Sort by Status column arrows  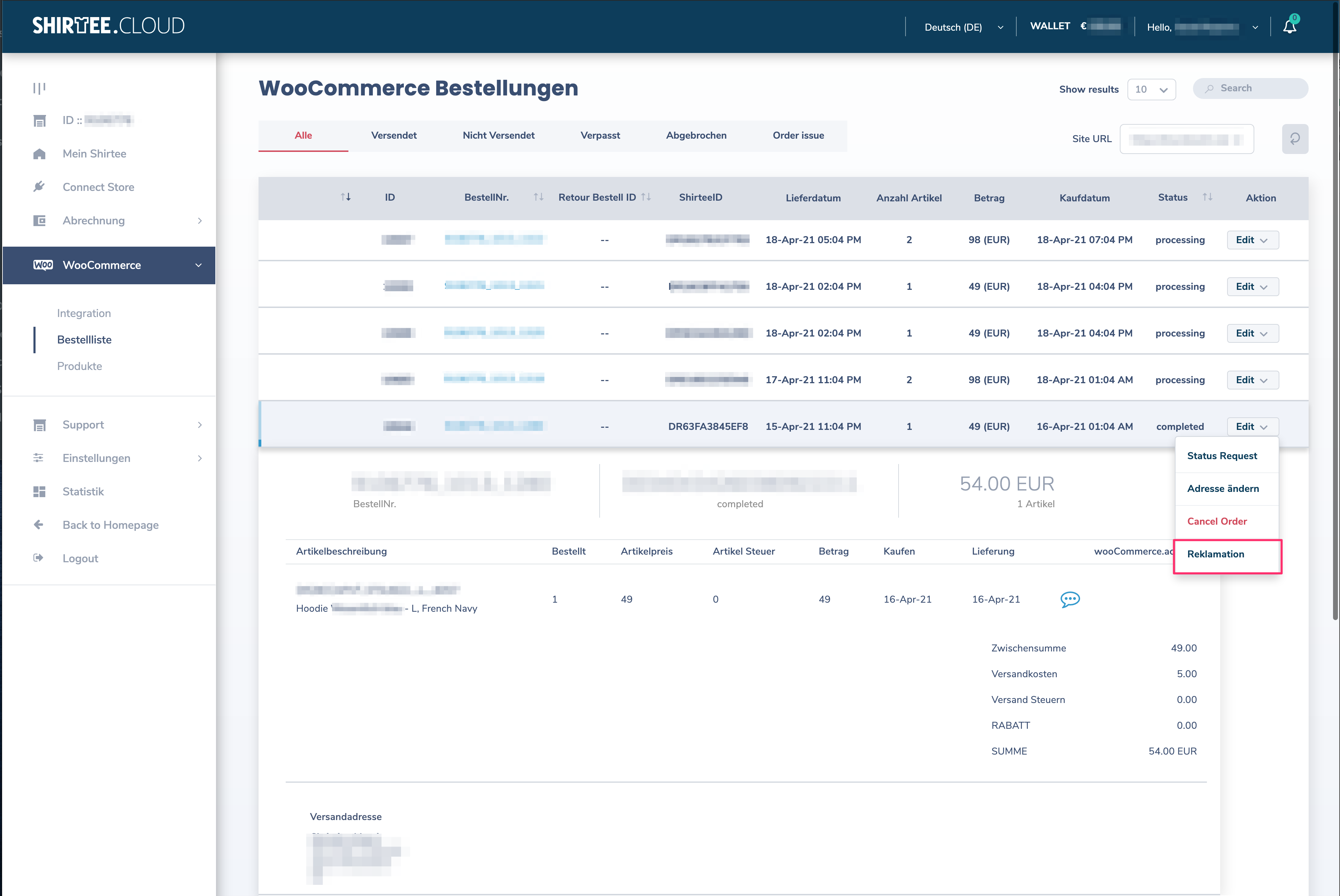point(1207,197)
